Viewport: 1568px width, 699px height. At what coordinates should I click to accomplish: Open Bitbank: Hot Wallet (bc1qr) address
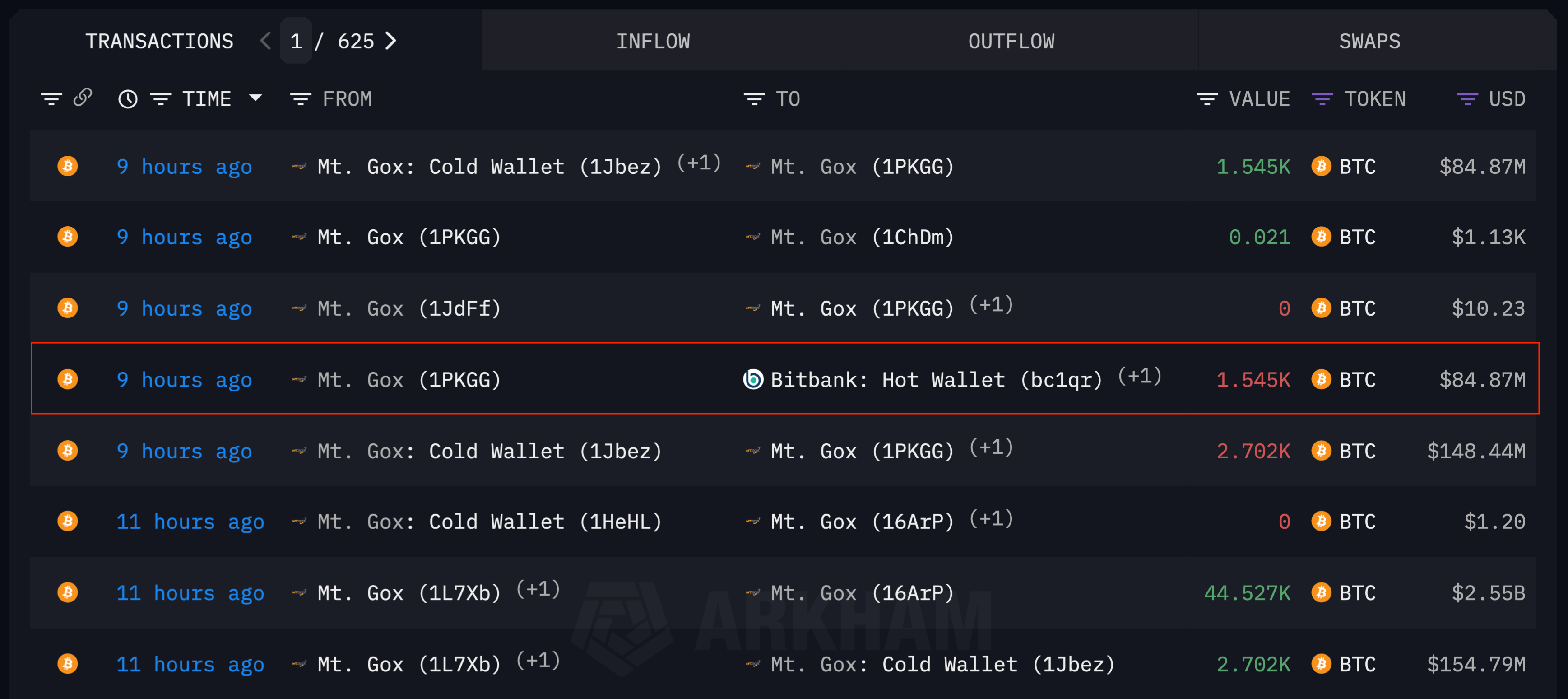tap(936, 380)
